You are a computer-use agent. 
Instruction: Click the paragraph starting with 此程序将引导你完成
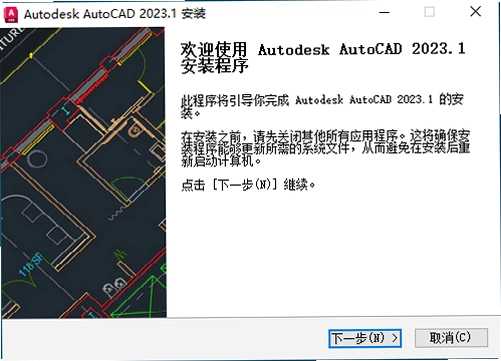(x=322, y=106)
